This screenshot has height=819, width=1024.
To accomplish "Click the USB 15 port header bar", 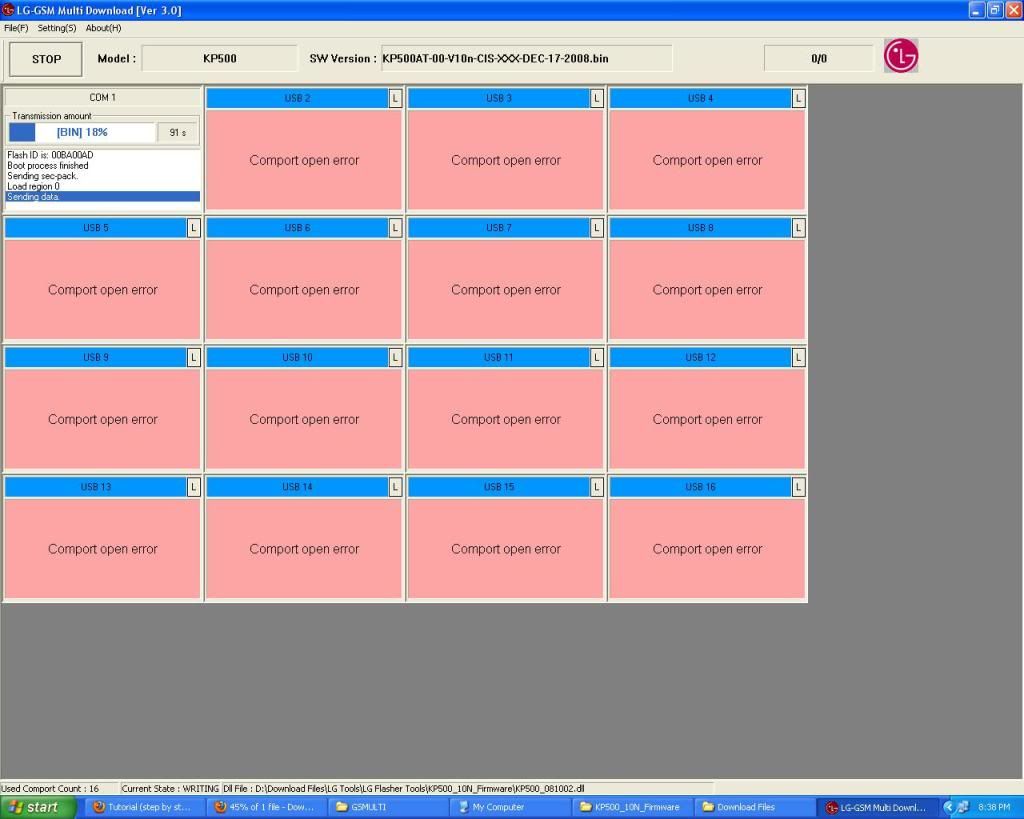I will (499, 487).
